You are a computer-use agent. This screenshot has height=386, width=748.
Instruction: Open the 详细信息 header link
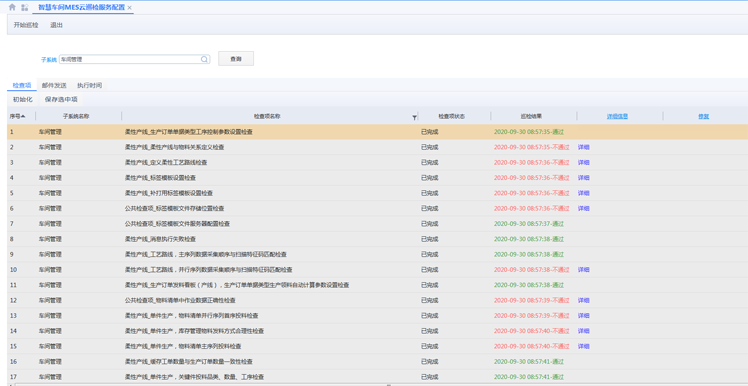click(x=617, y=116)
